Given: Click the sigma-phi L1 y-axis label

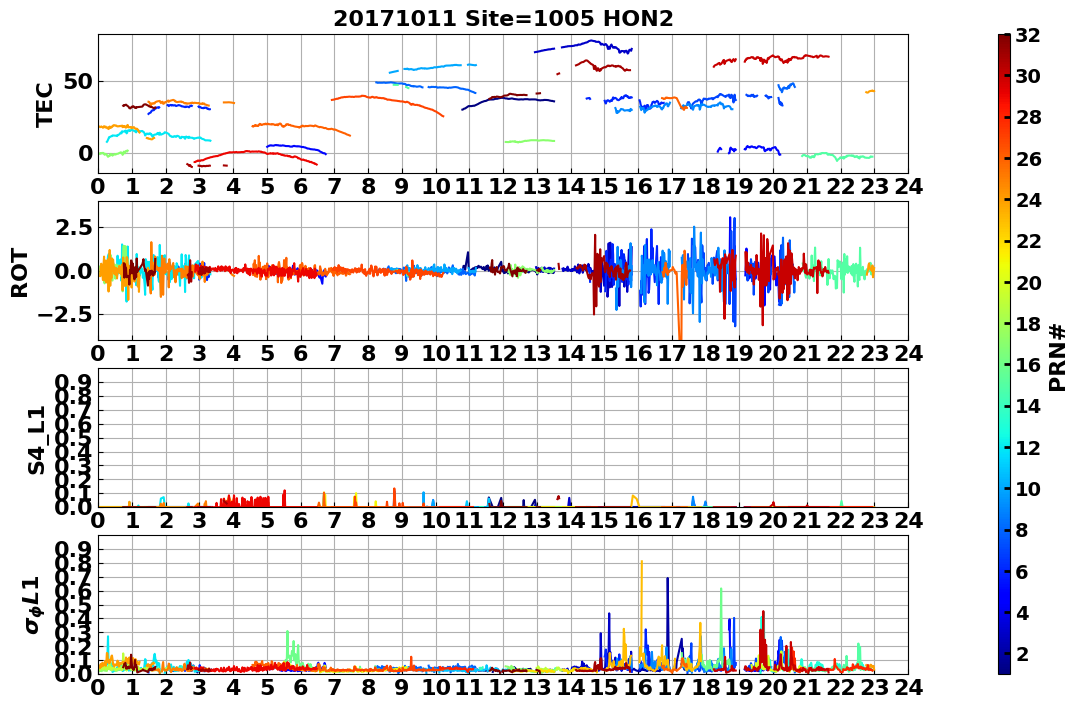Looking at the screenshot, I should pos(34,605).
